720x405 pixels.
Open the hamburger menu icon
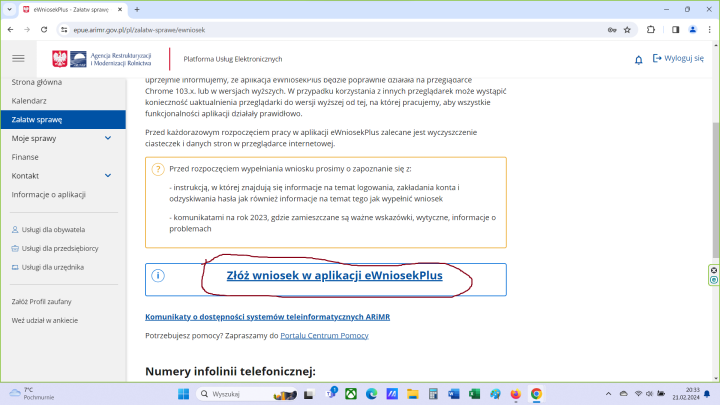coord(18,59)
